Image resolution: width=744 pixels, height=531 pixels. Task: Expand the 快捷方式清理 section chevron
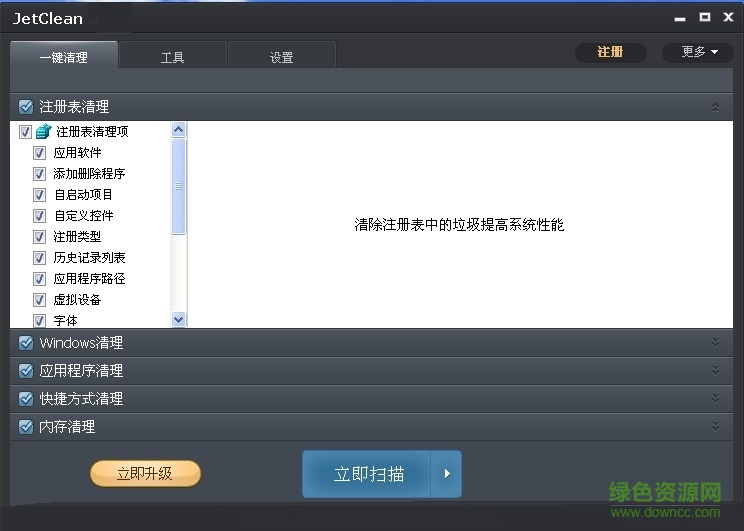[715, 398]
